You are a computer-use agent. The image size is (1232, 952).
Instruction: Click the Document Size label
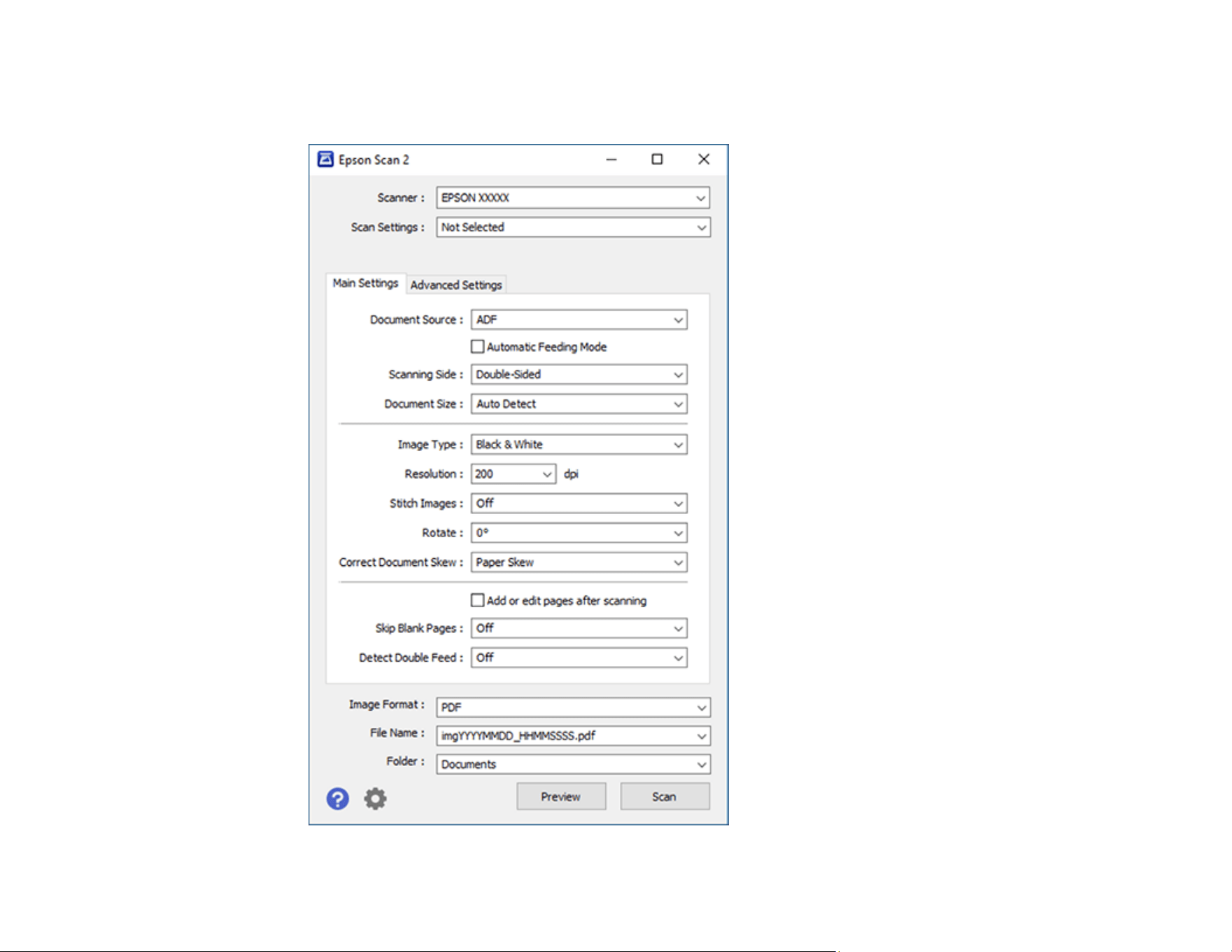[423, 404]
